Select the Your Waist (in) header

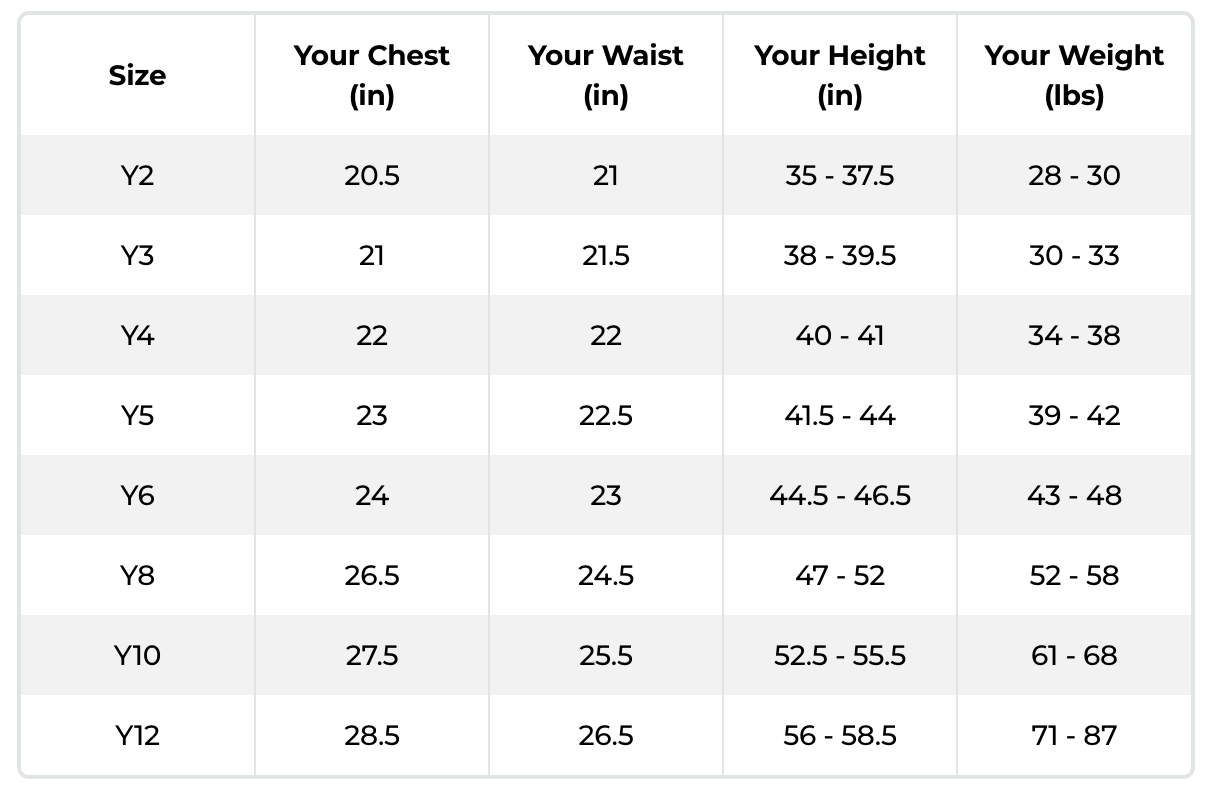click(605, 75)
